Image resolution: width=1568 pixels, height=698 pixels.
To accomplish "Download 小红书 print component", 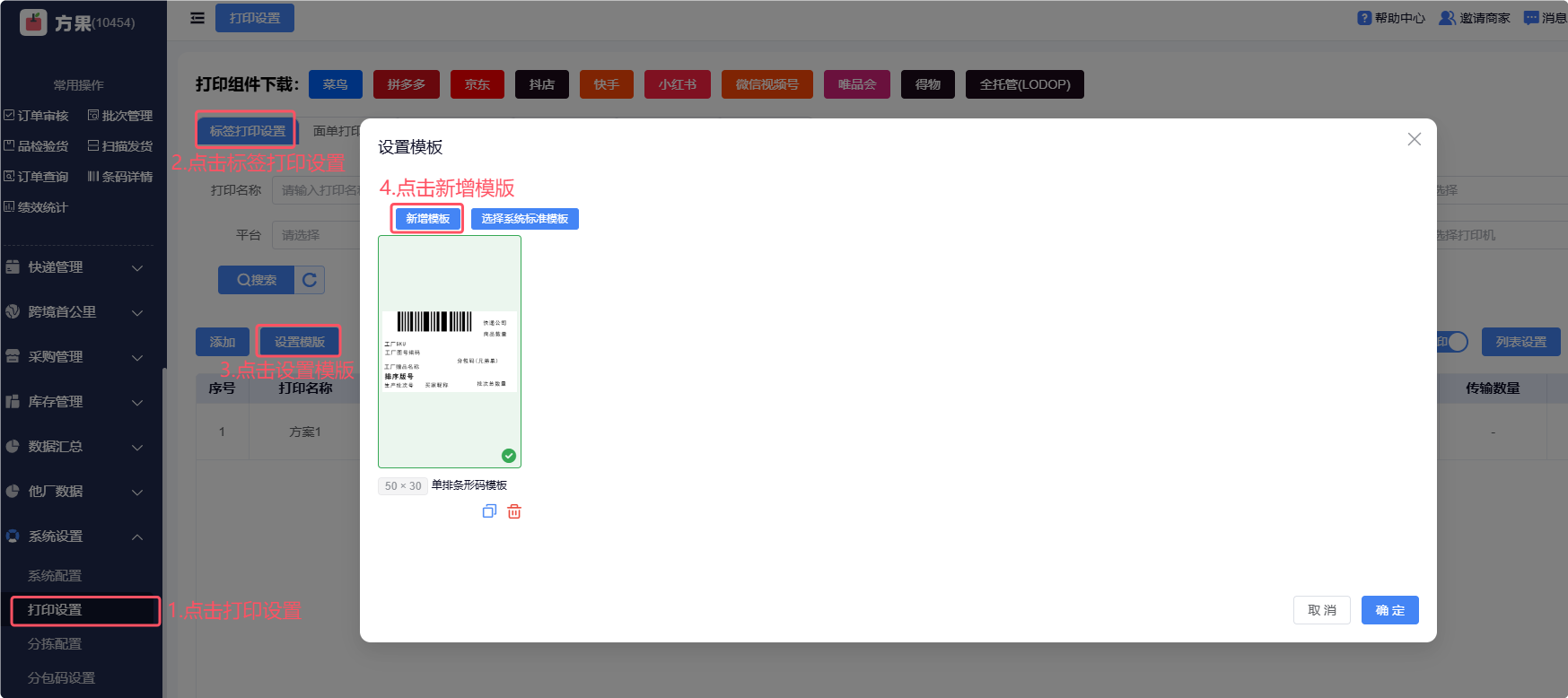I will (678, 84).
